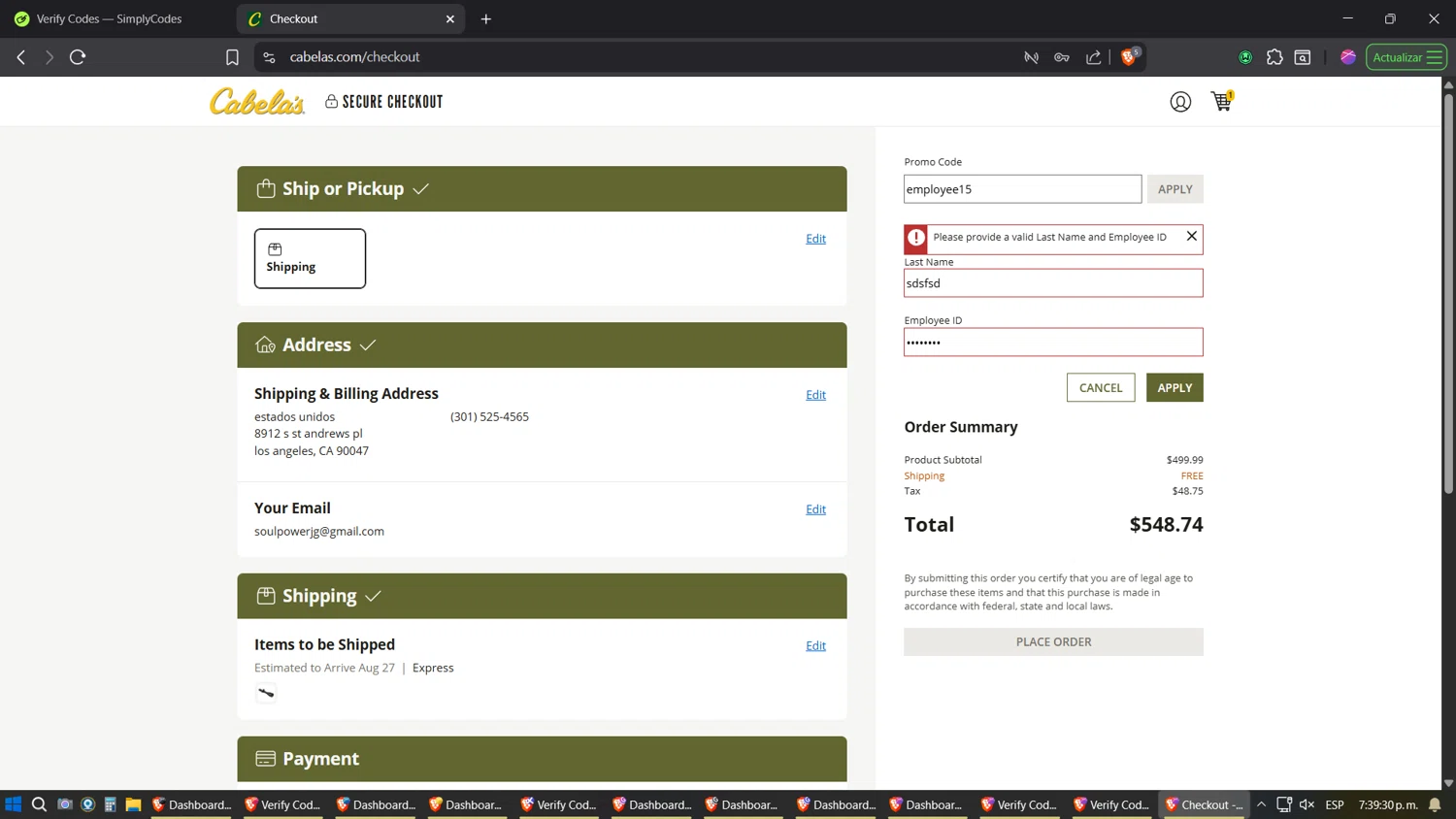
Task: Dismiss the invalid Employee ID error
Action: click(1192, 236)
